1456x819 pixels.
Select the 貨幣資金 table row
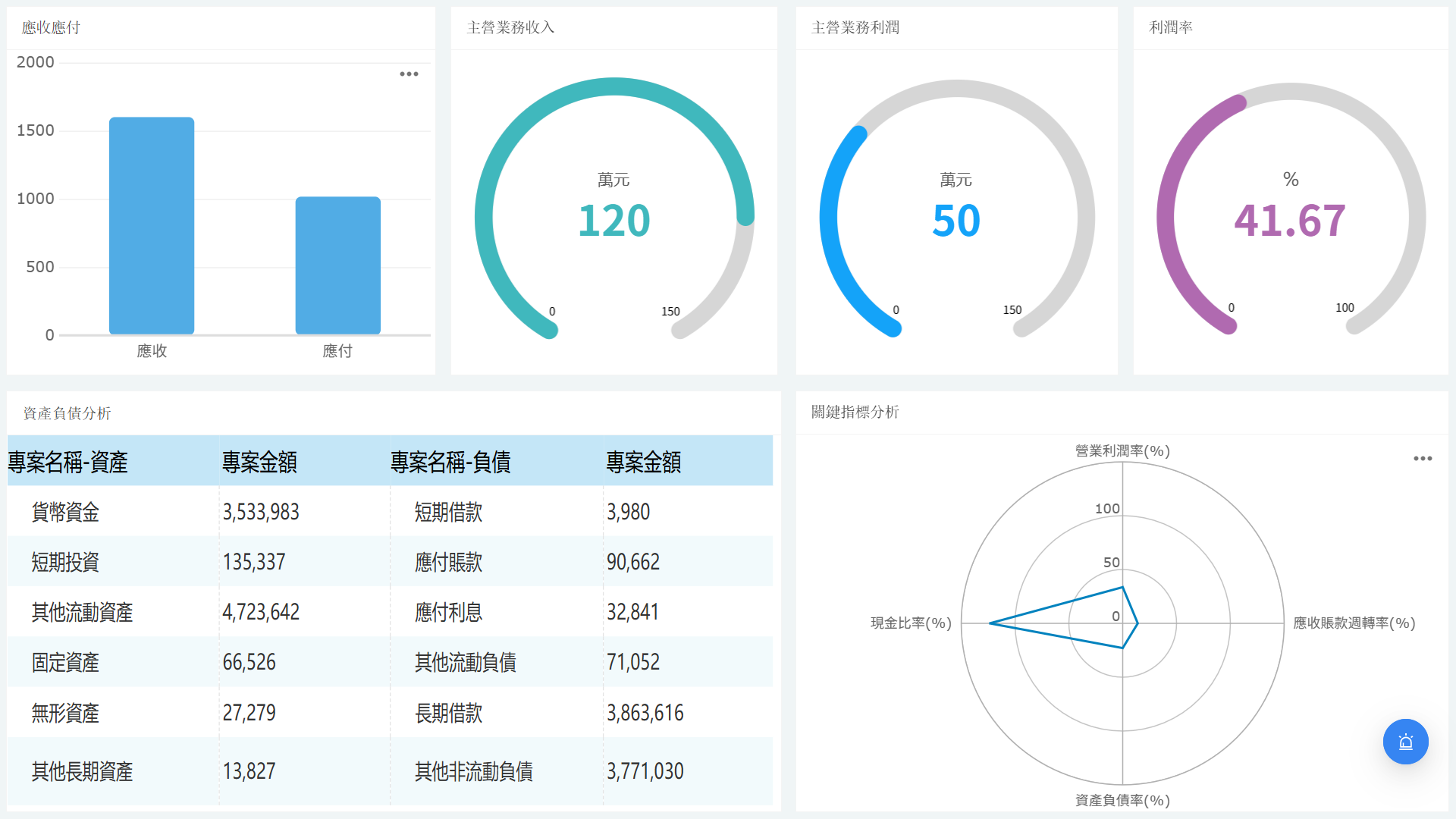pyautogui.click(x=65, y=512)
